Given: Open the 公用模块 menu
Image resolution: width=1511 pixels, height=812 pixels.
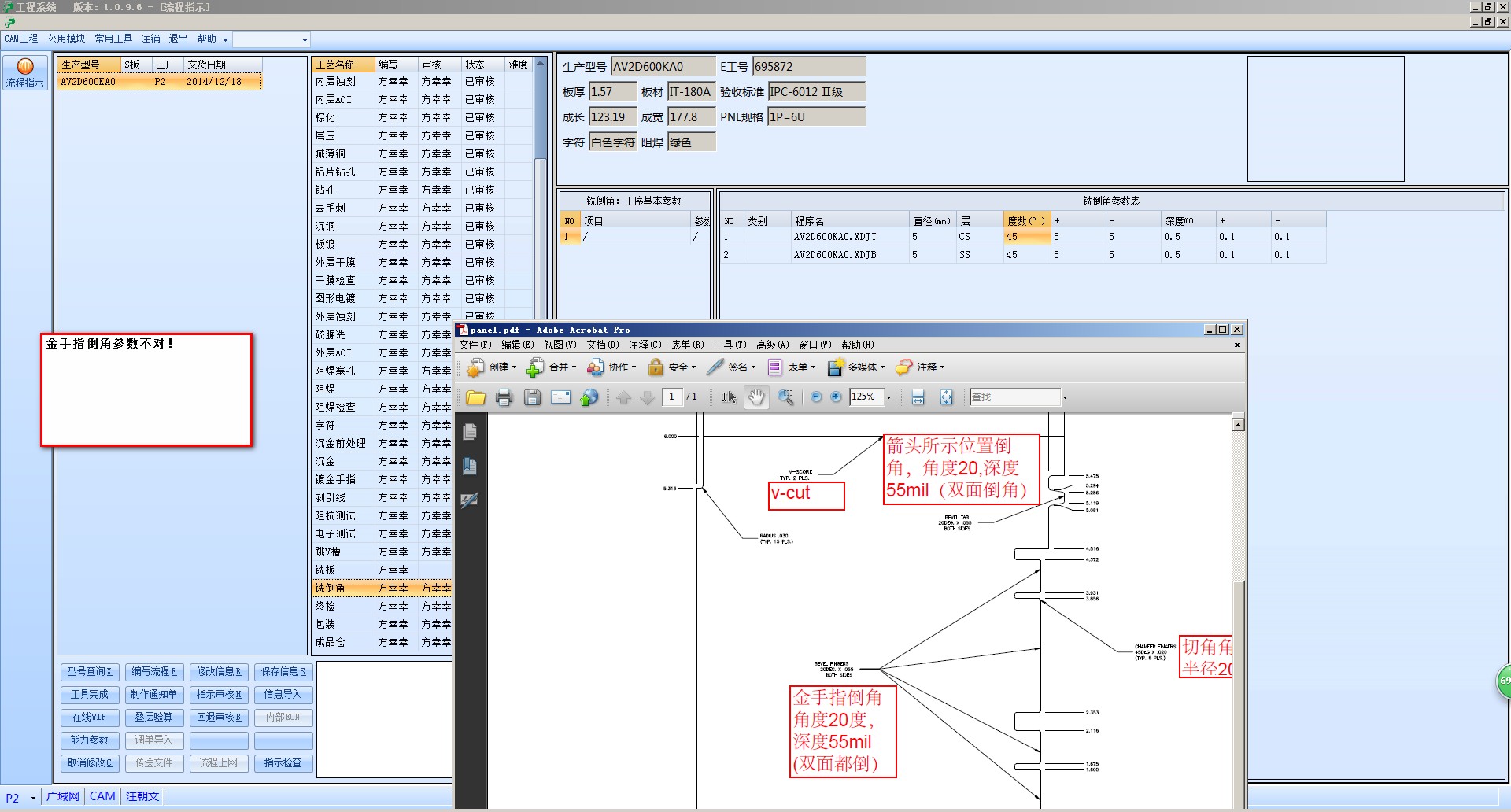Looking at the screenshot, I should [x=66, y=39].
